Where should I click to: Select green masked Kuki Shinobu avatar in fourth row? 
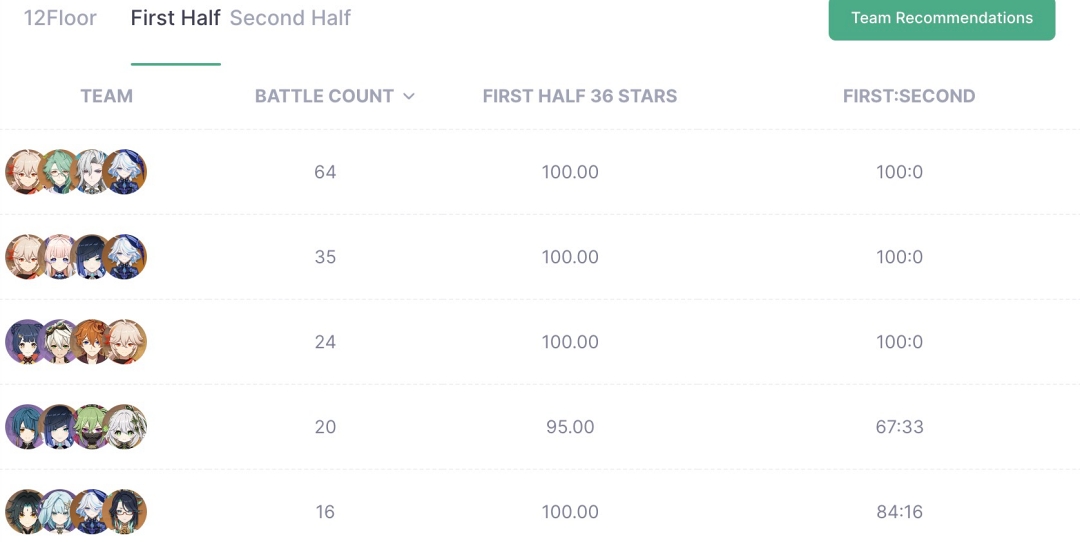(x=92, y=427)
